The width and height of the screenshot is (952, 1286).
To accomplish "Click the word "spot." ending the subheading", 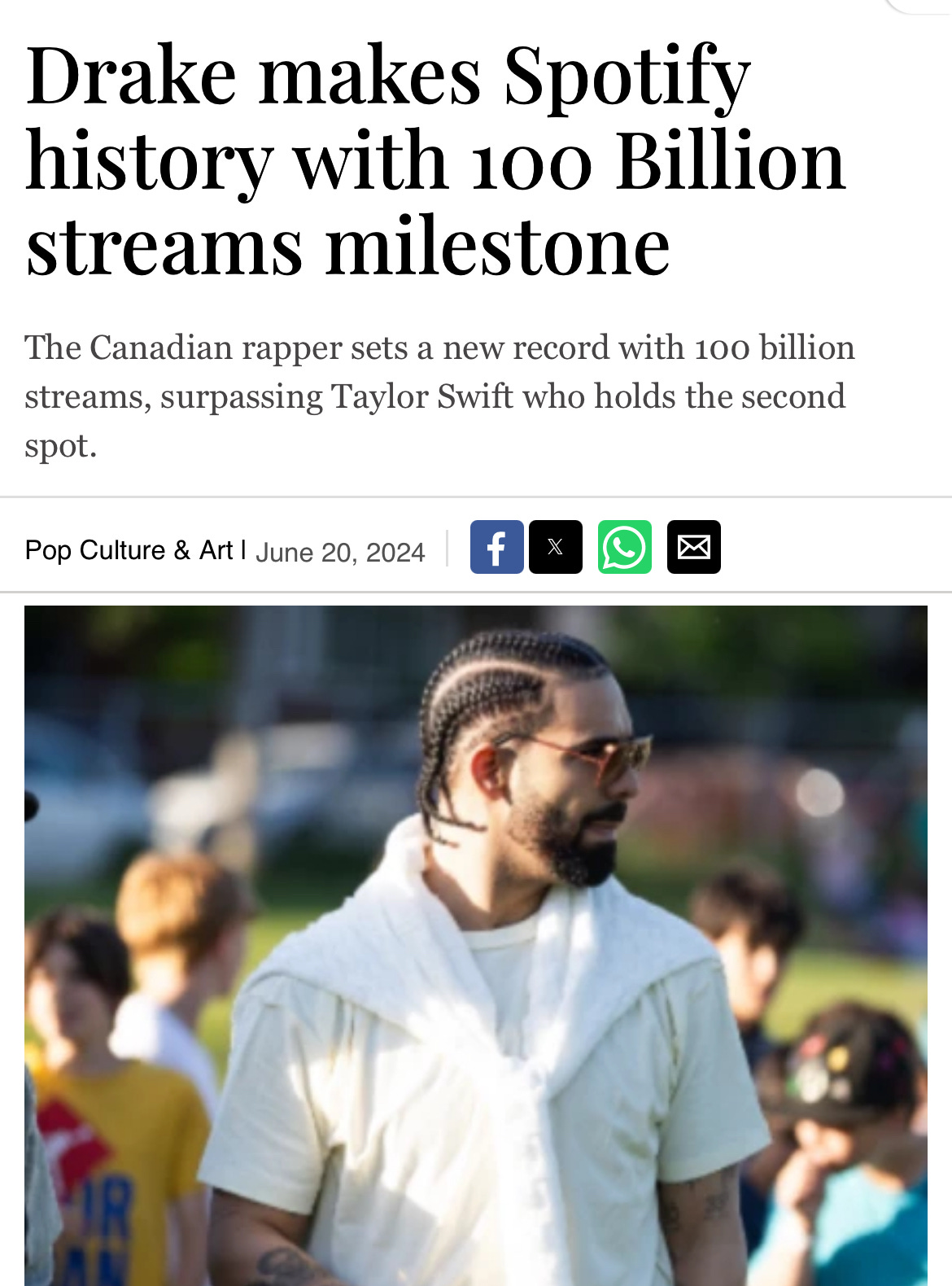I will (x=60, y=446).
